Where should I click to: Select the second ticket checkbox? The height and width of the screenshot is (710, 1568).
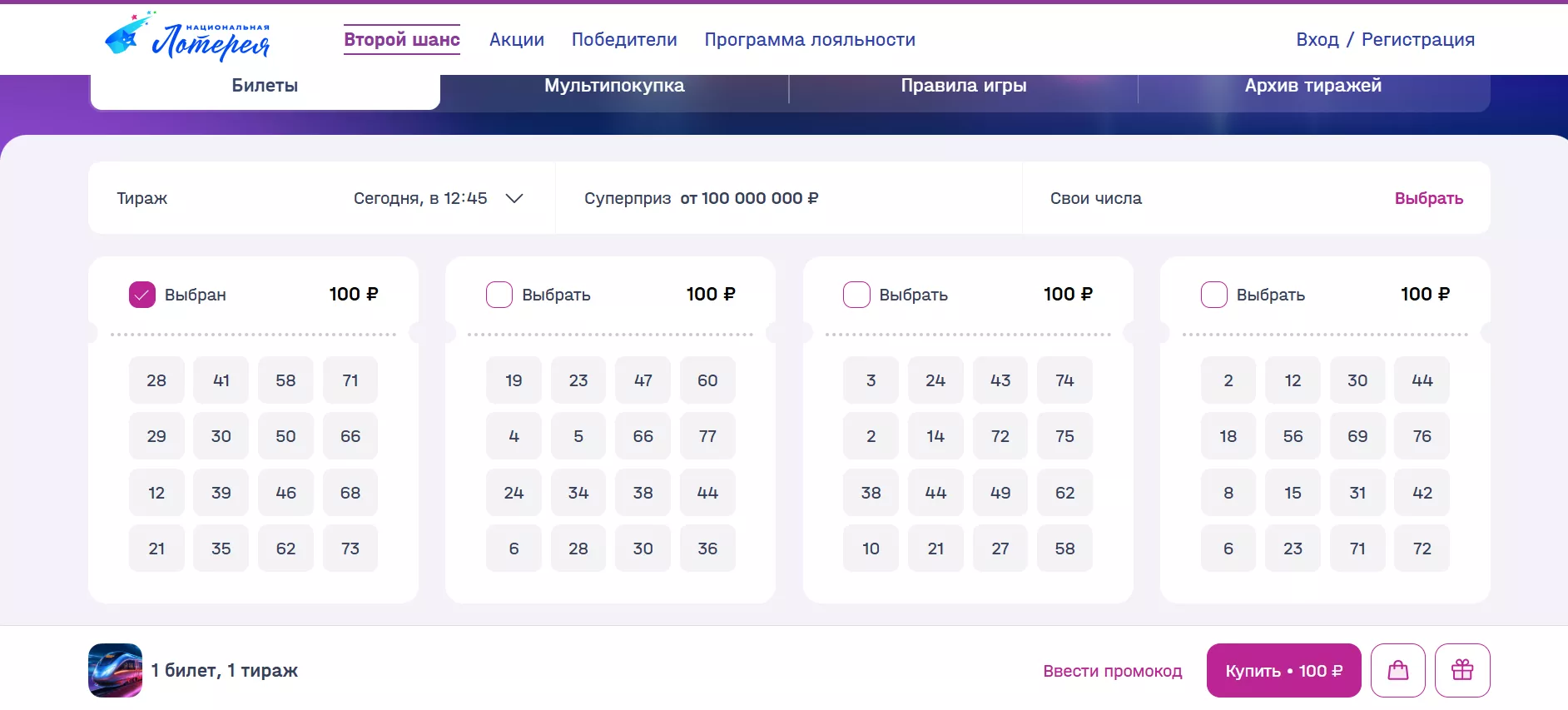[x=499, y=295]
